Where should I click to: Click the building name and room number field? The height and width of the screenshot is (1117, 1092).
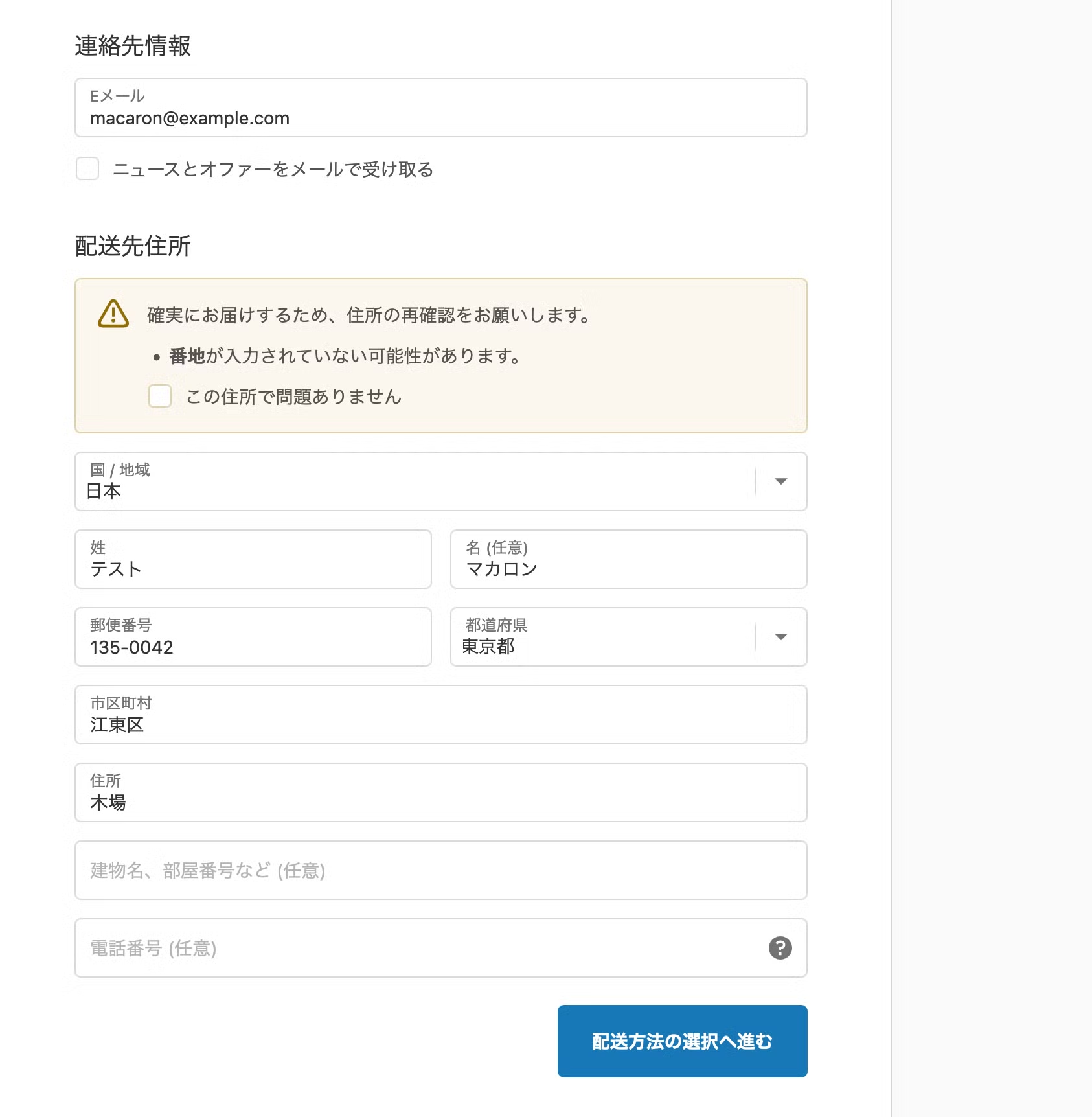tap(440, 870)
